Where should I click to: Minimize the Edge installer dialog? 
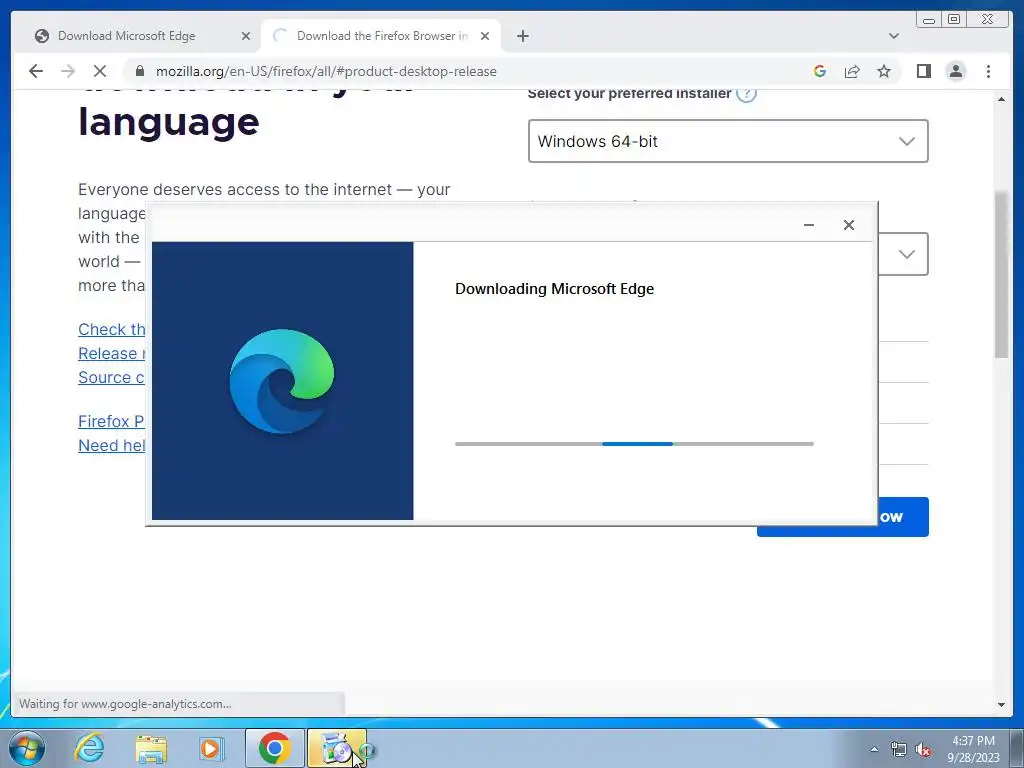click(x=808, y=225)
